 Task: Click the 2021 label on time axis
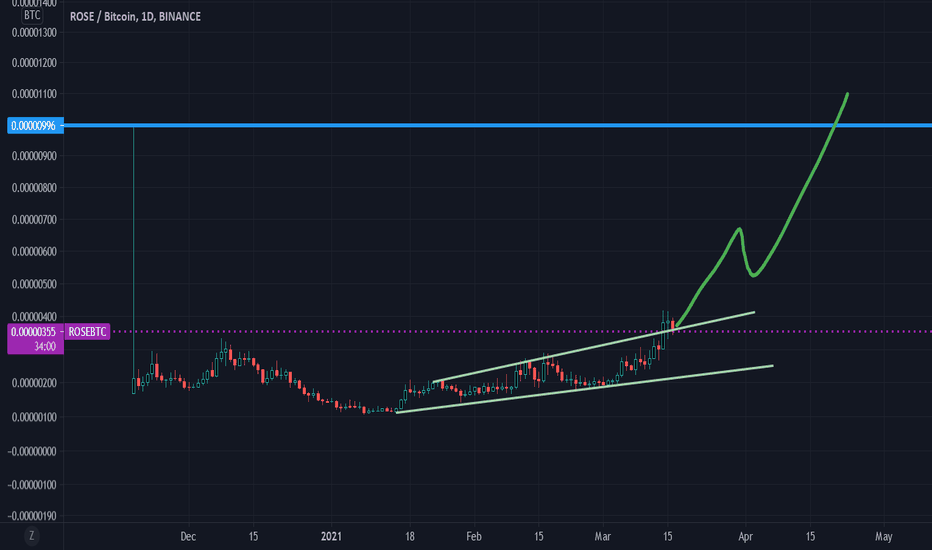(331, 536)
